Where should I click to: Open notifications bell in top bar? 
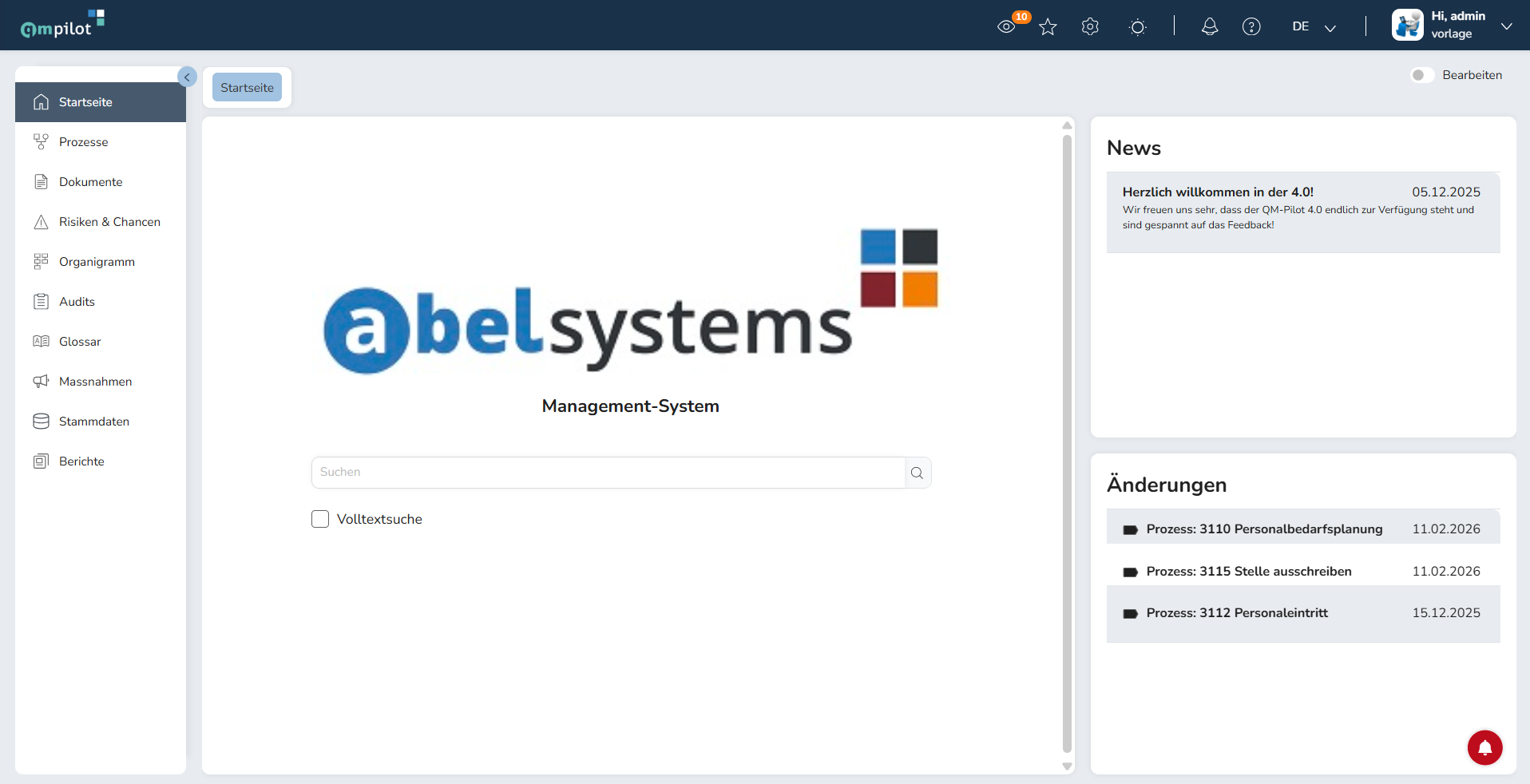click(1210, 27)
